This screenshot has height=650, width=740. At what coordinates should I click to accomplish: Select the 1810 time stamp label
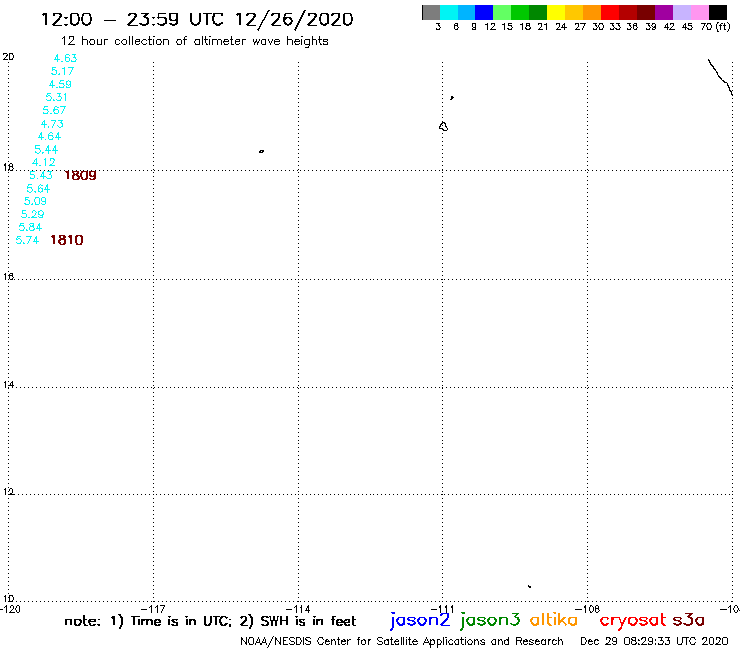pos(67,240)
